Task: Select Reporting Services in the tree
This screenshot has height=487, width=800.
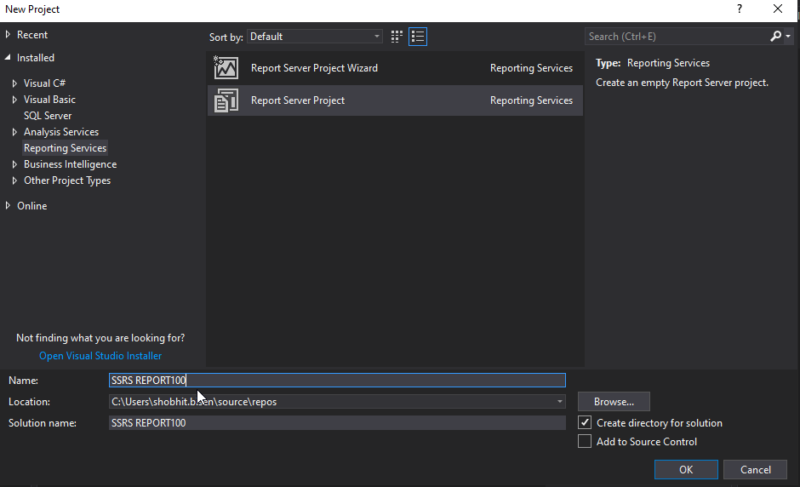Action: (65, 148)
